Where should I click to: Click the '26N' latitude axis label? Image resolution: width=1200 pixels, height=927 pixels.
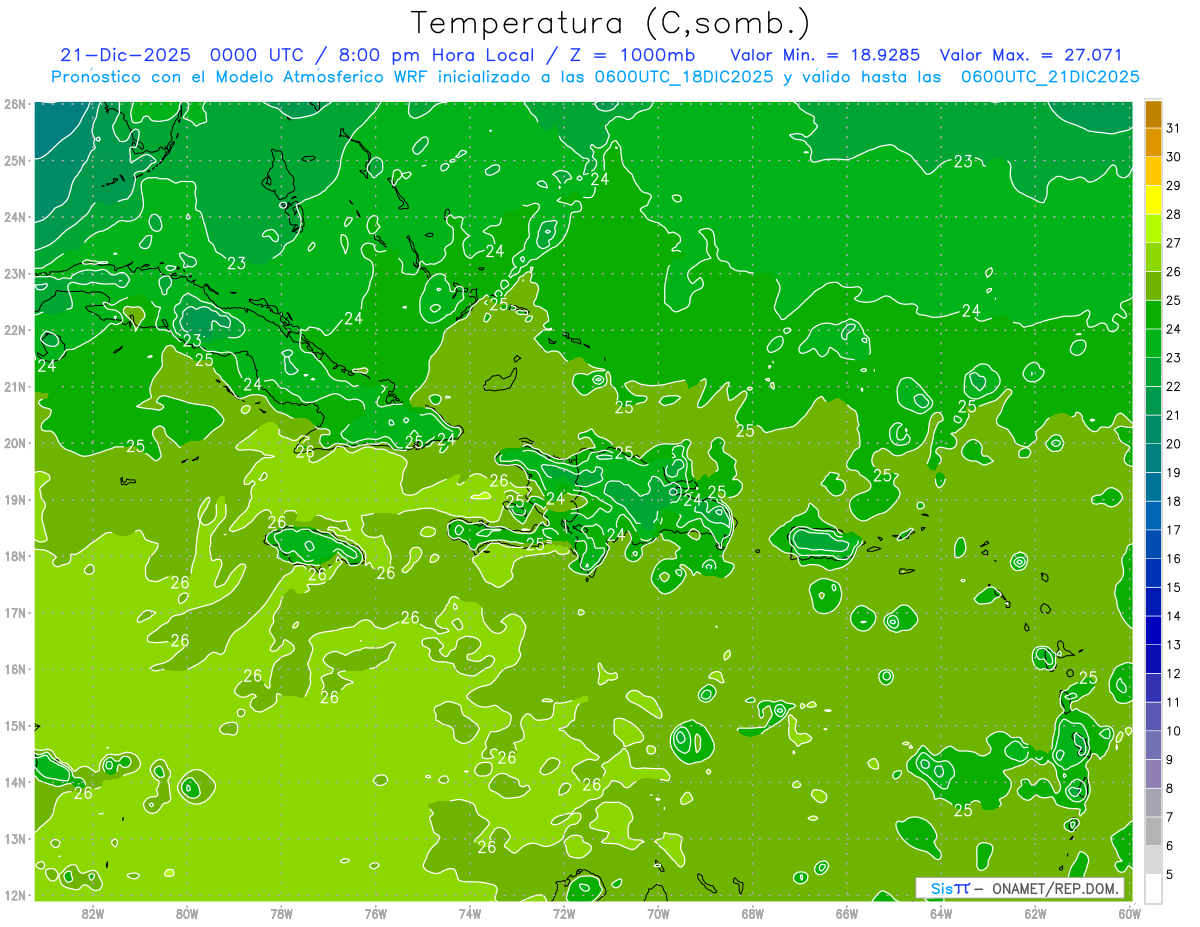(x=15, y=104)
